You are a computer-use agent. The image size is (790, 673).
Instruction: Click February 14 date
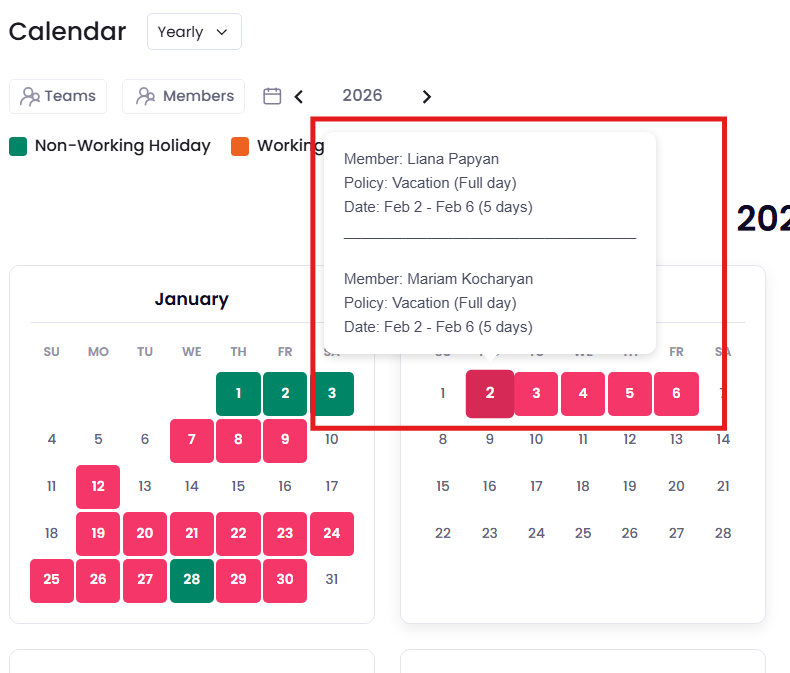pos(723,440)
